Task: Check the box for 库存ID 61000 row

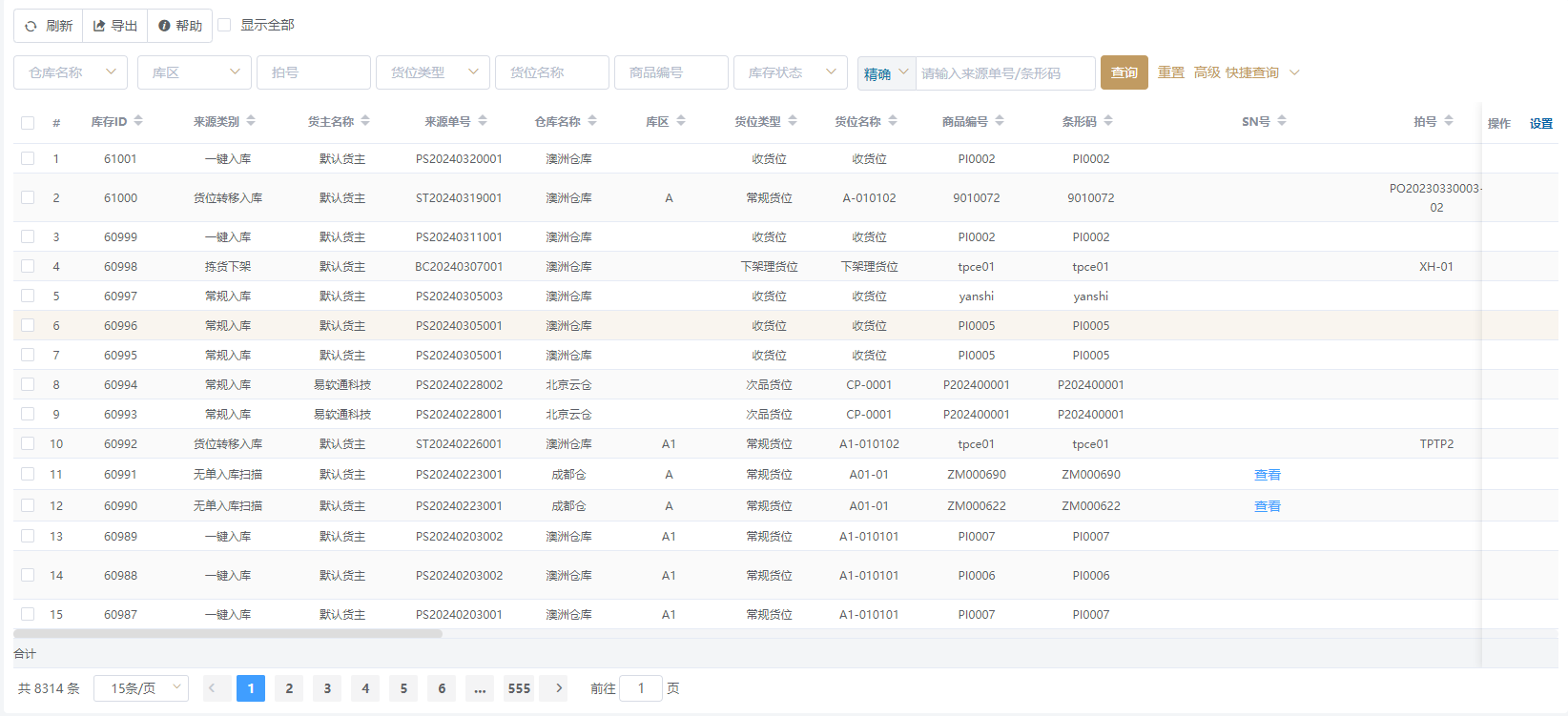Action: point(28,197)
